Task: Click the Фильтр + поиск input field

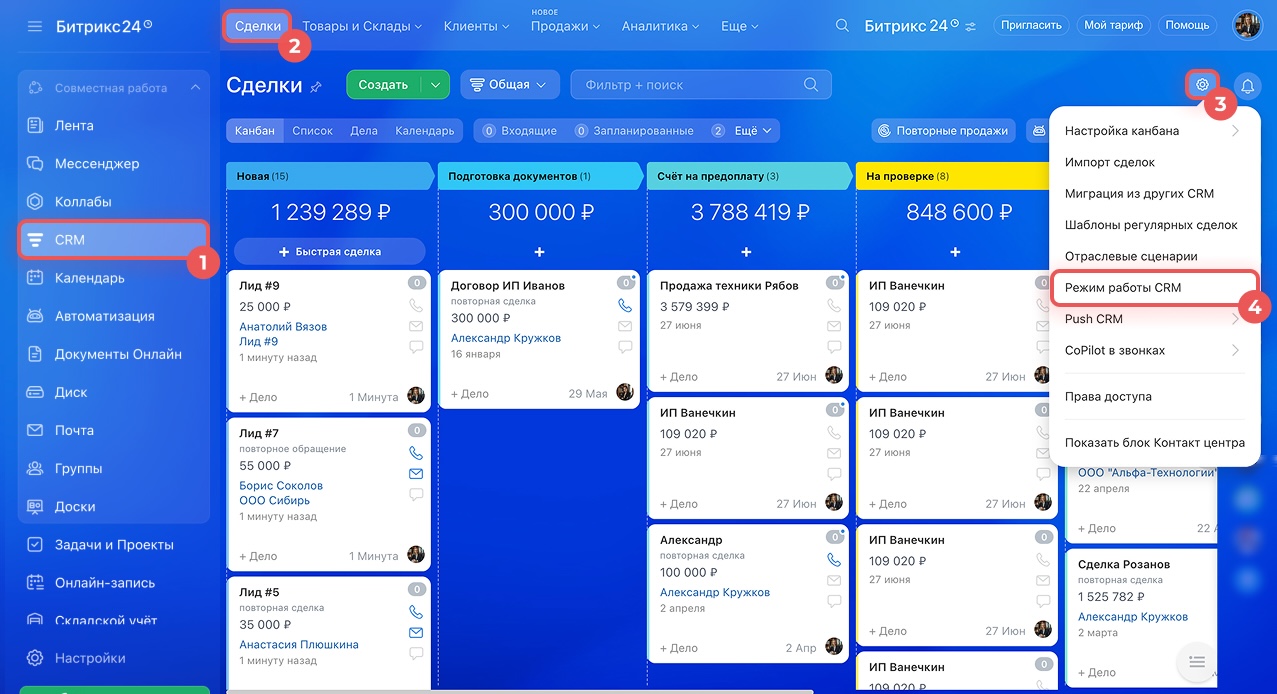Action: 701,85
